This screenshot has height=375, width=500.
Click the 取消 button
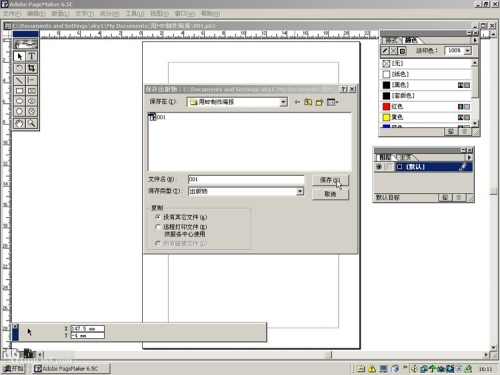pyautogui.click(x=330, y=194)
